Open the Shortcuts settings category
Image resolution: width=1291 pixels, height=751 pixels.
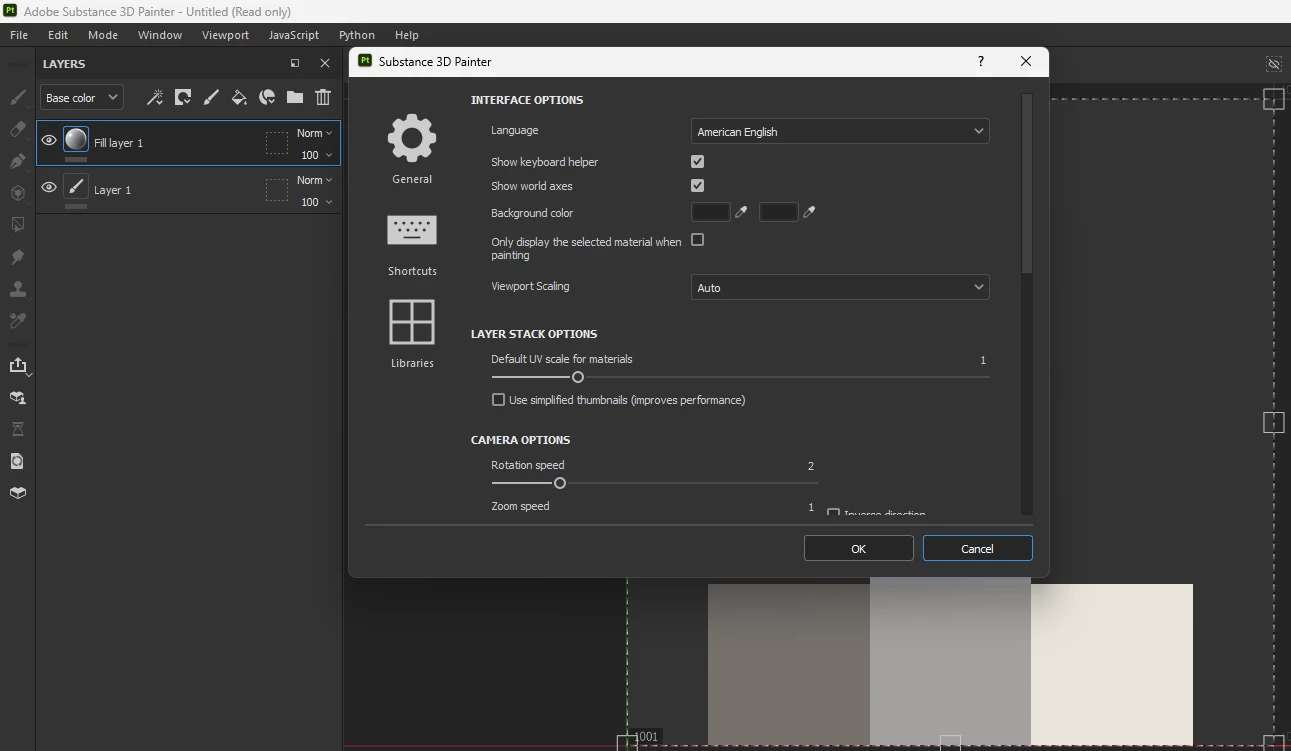point(412,245)
